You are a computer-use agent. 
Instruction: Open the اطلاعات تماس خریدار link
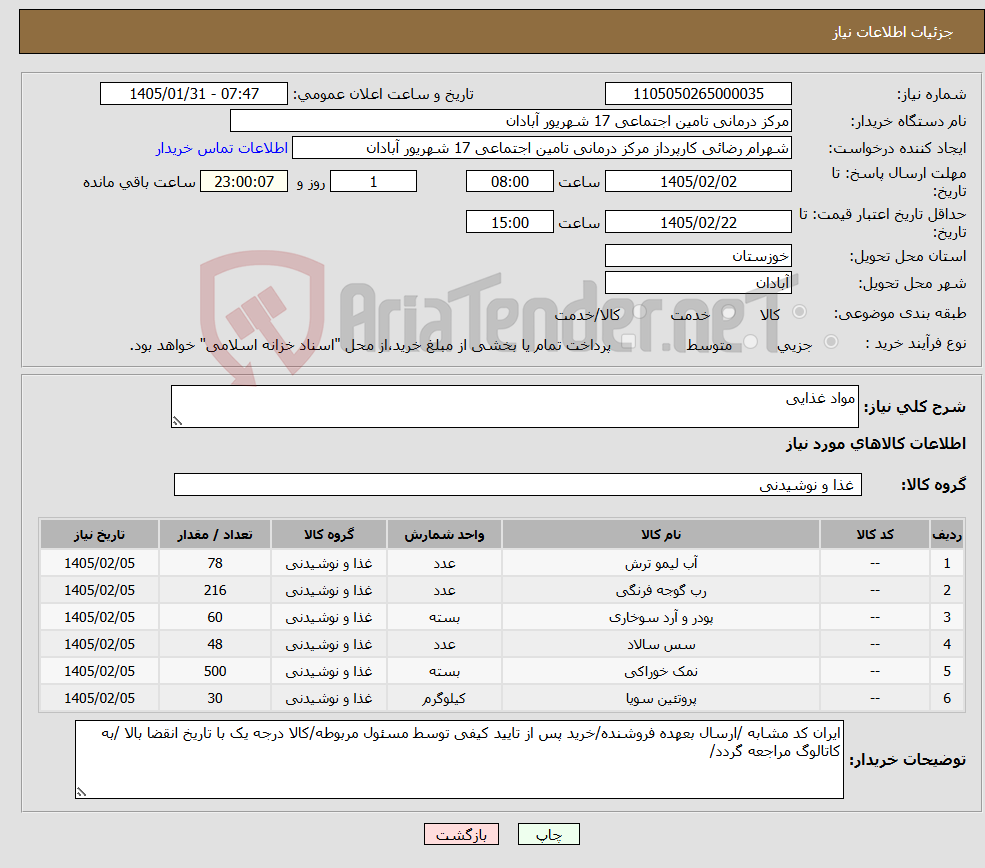point(222,148)
